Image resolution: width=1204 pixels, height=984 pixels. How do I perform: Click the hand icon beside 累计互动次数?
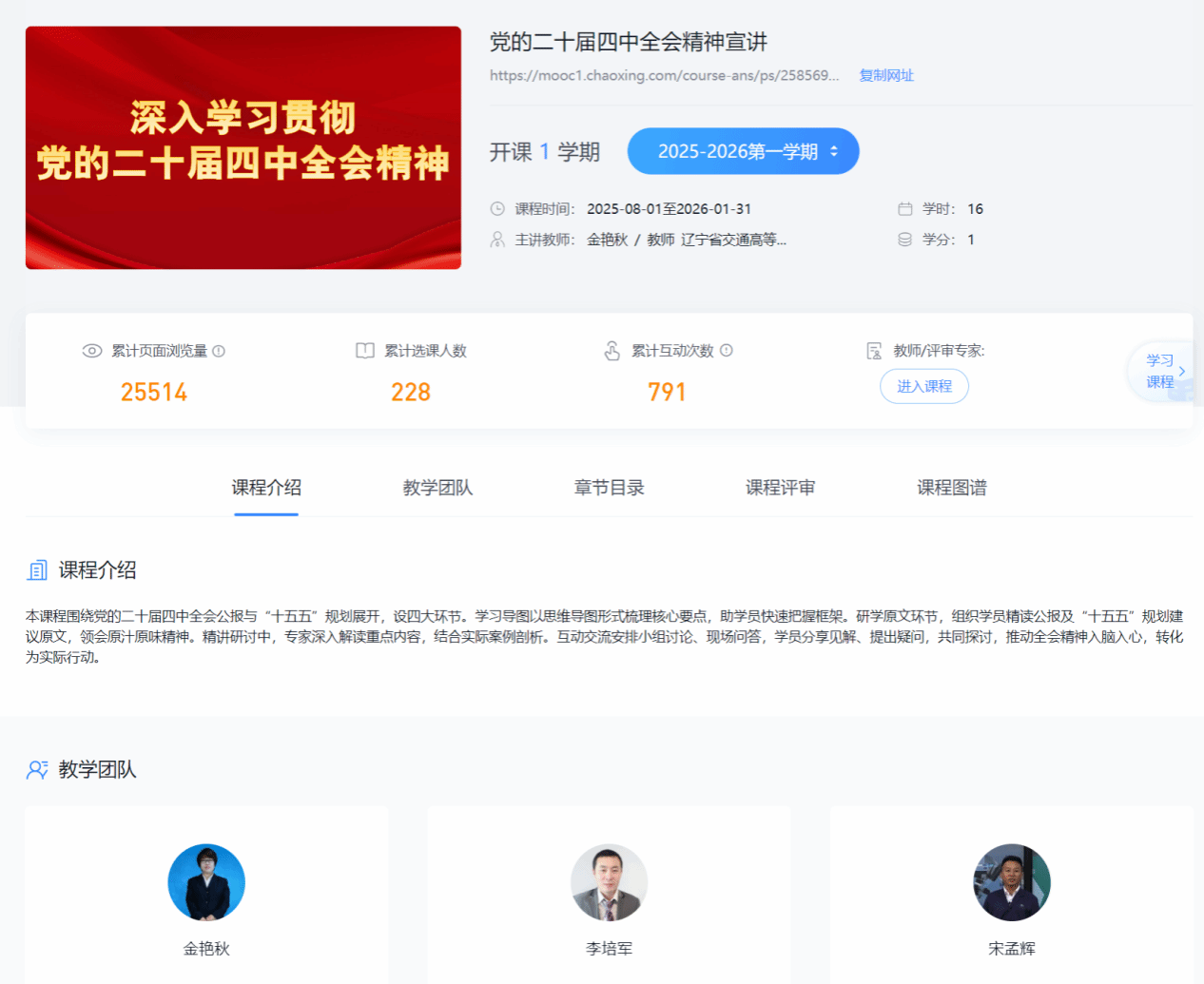[612, 351]
